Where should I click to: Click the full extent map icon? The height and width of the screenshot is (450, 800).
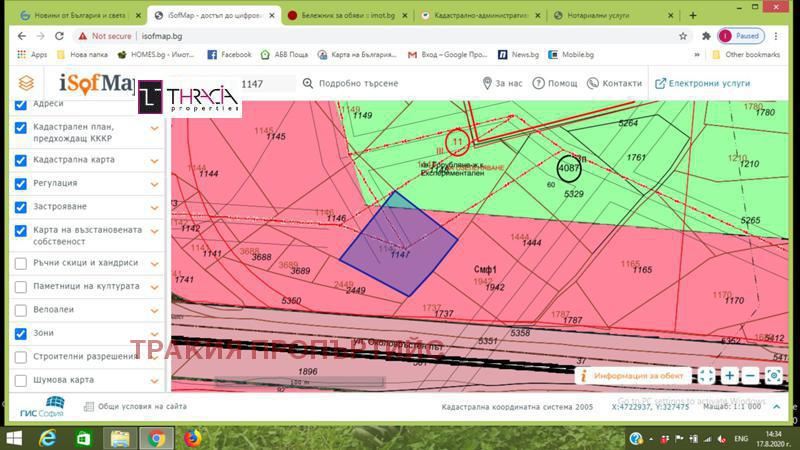[707, 376]
